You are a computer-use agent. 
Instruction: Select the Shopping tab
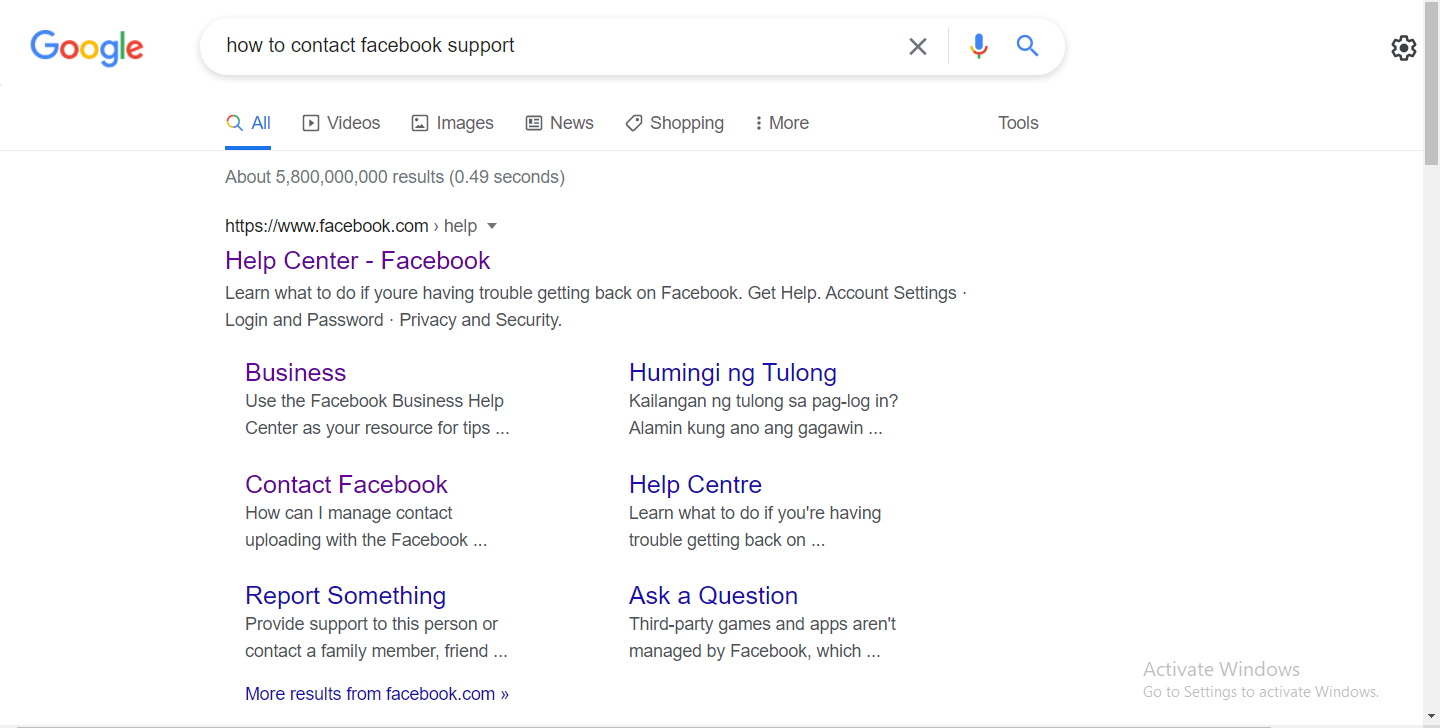point(675,123)
